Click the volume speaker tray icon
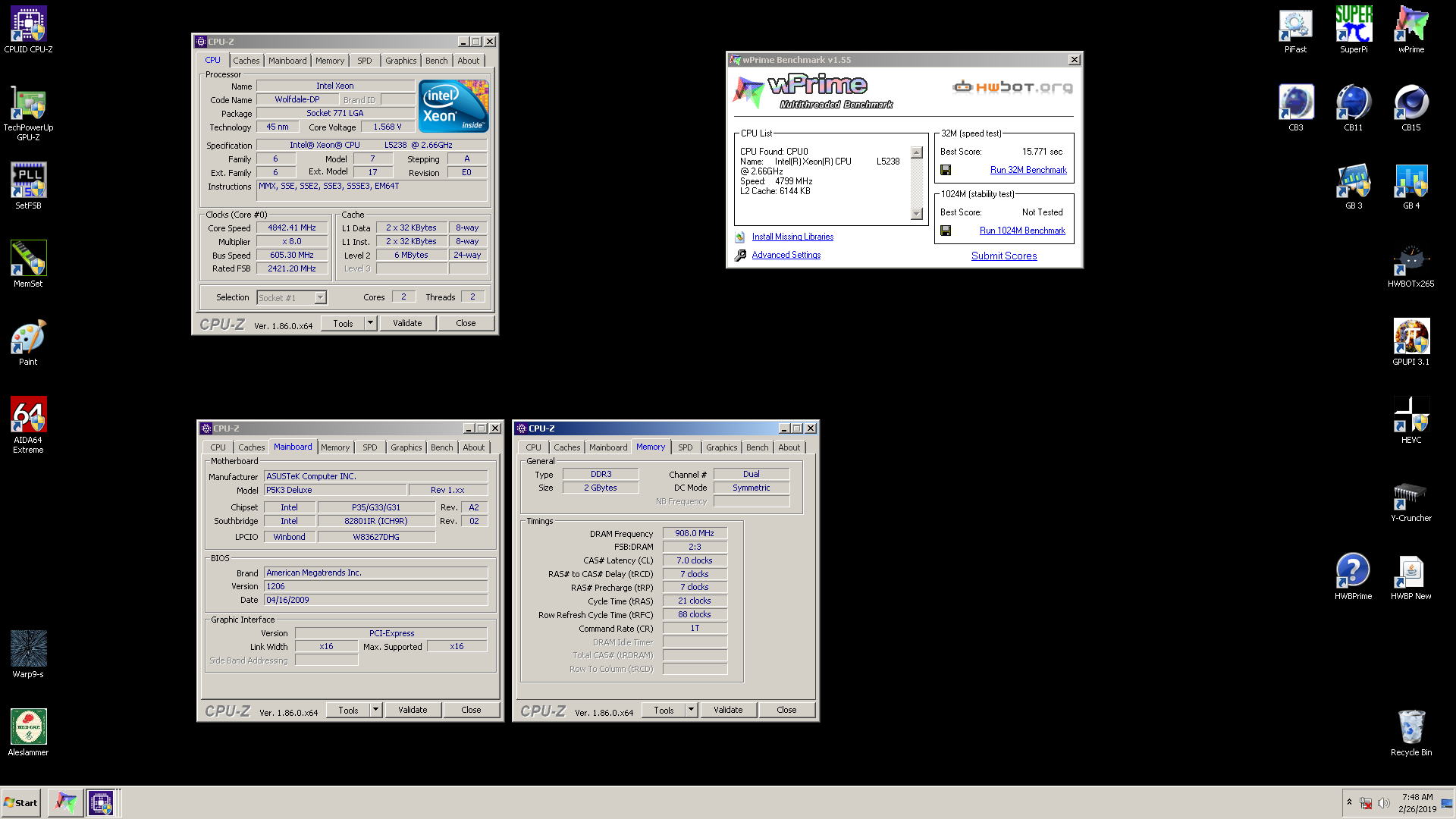Viewport: 1456px width, 819px height. tap(1384, 803)
